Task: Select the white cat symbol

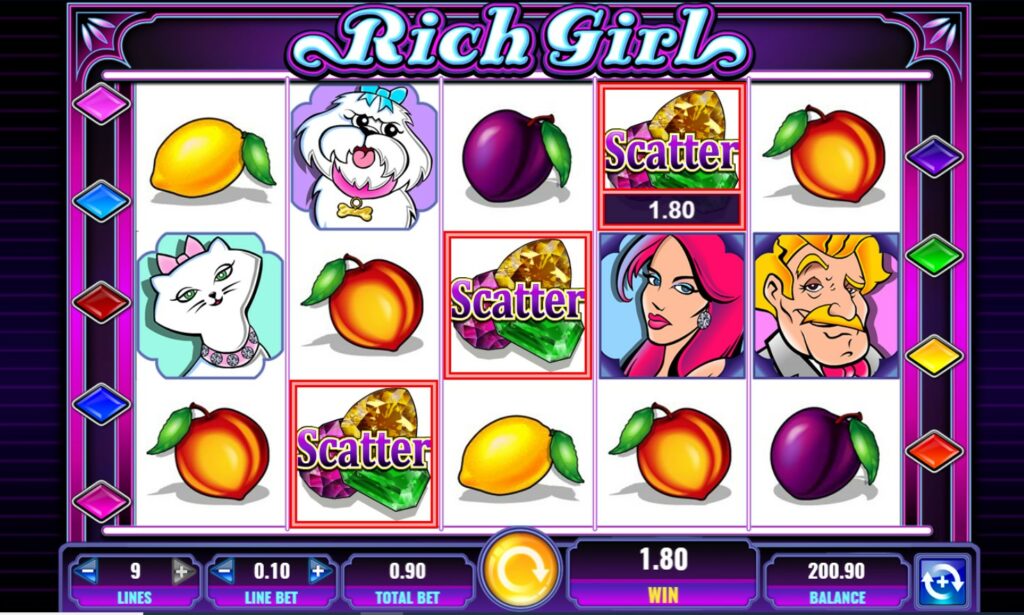Action: pyautogui.click(x=210, y=305)
